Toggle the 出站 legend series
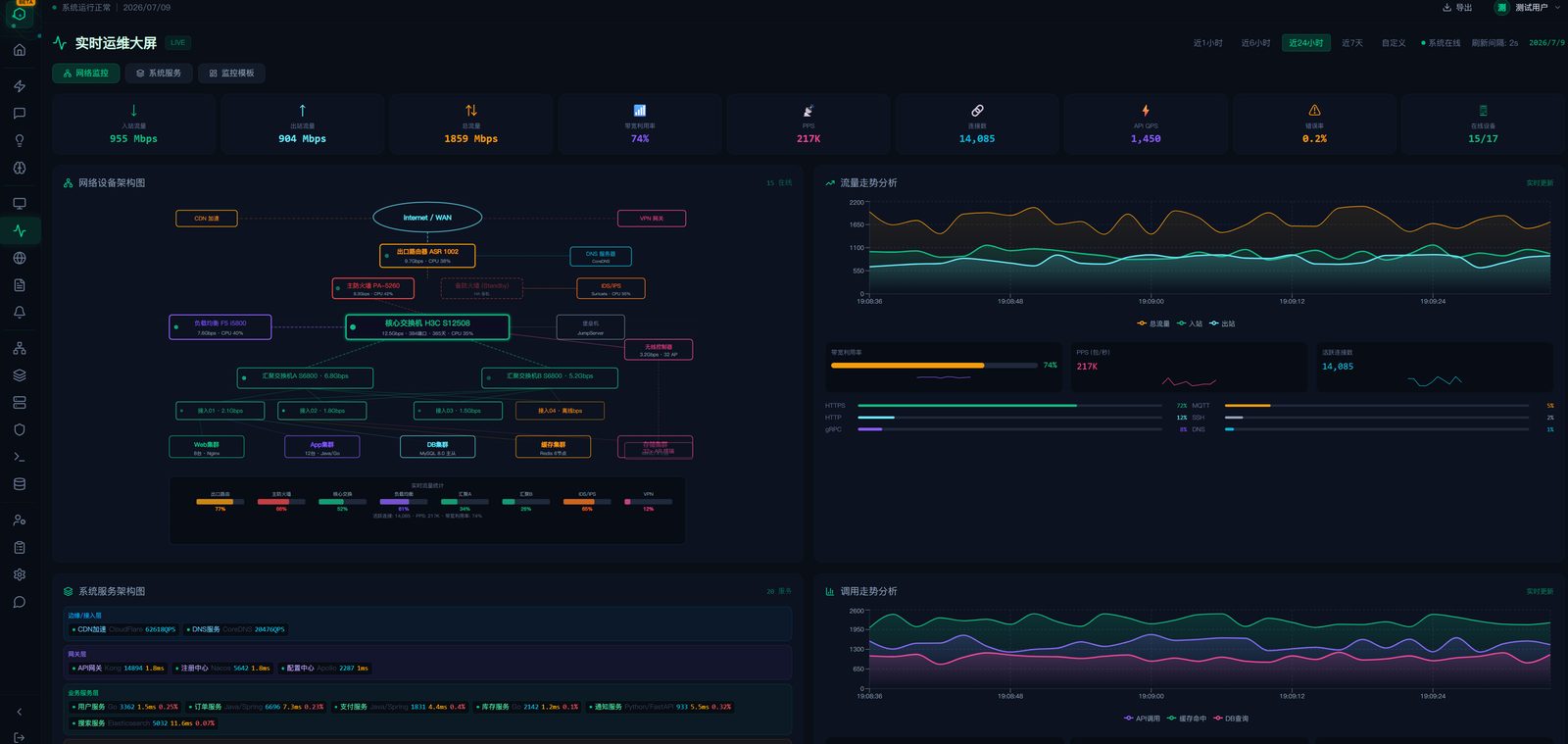The image size is (1568, 744). pyautogui.click(x=1222, y=323)
